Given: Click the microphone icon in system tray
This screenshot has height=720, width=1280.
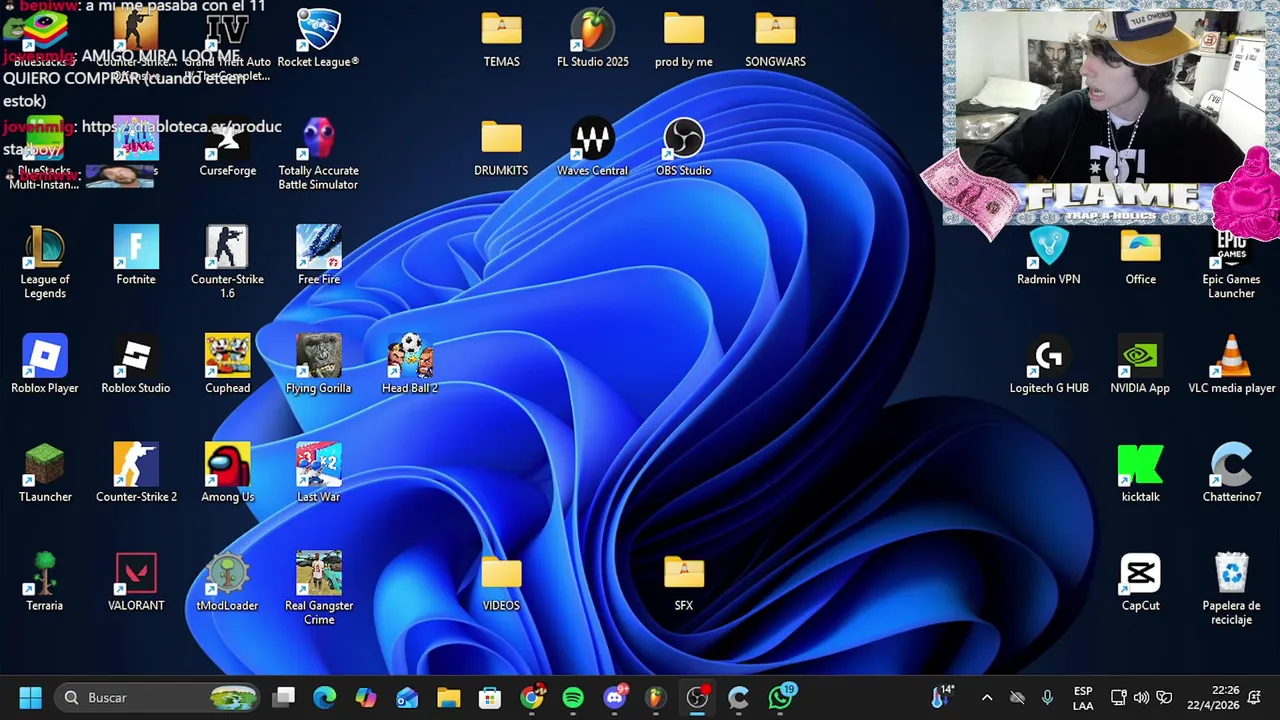Looking at the screenshot, I should 1047,697.
